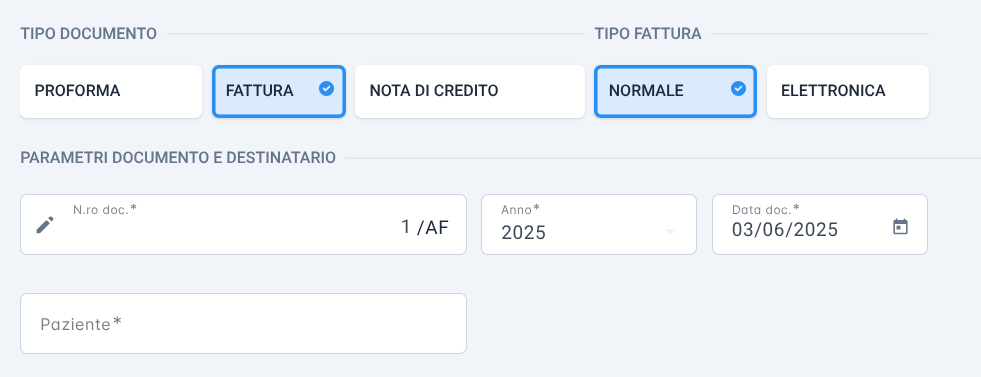The width and height of the screenshot is (981, 377).
Task: Select PROFORMA document type
Action: 111,91
